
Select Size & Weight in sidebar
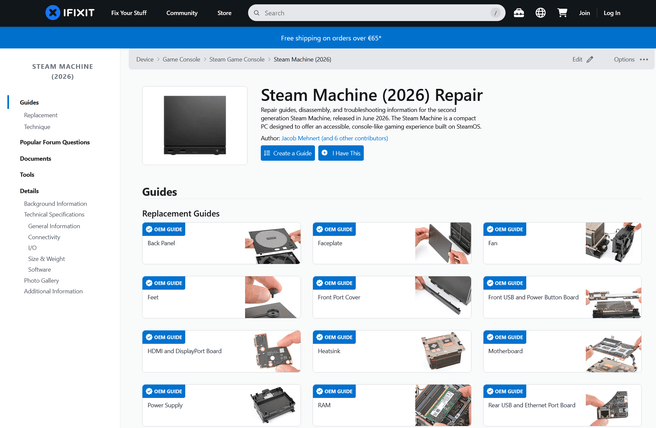pyautogui.click(x=46, y=259)
